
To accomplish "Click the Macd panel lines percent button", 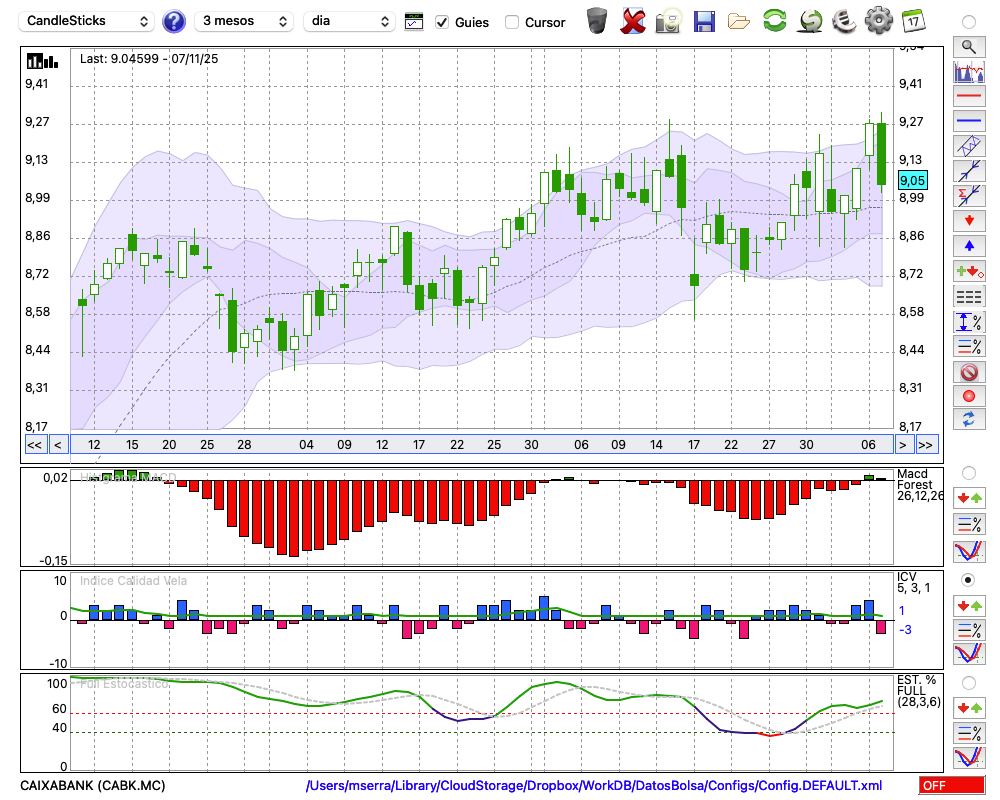I will click(x=969, y=524).
